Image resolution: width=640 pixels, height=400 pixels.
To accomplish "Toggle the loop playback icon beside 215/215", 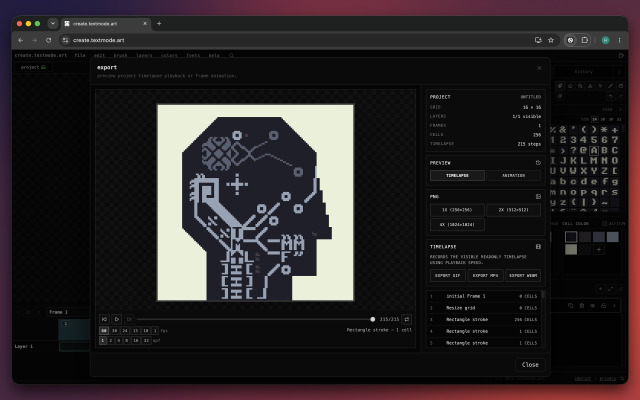I will 407,319.
